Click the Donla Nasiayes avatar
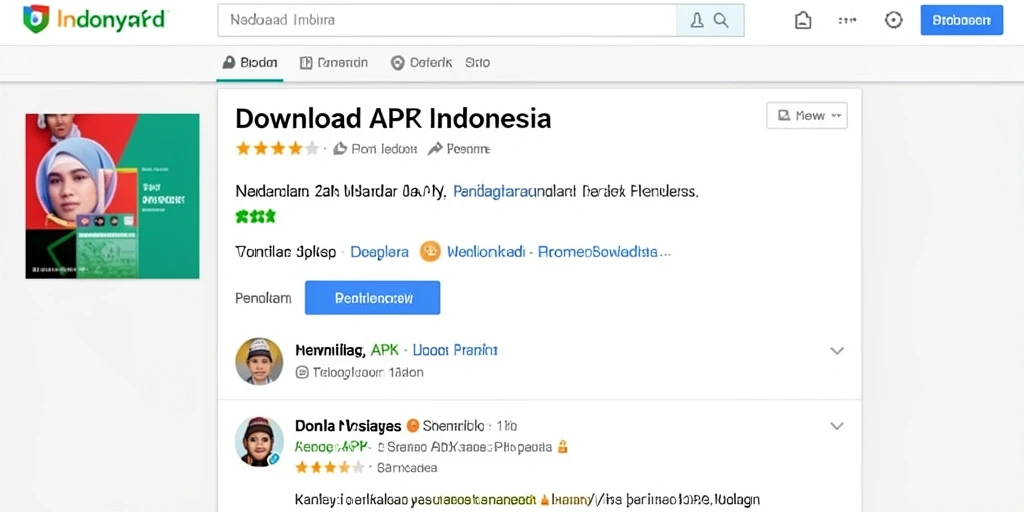1024x512 pixels. [259, 441]
